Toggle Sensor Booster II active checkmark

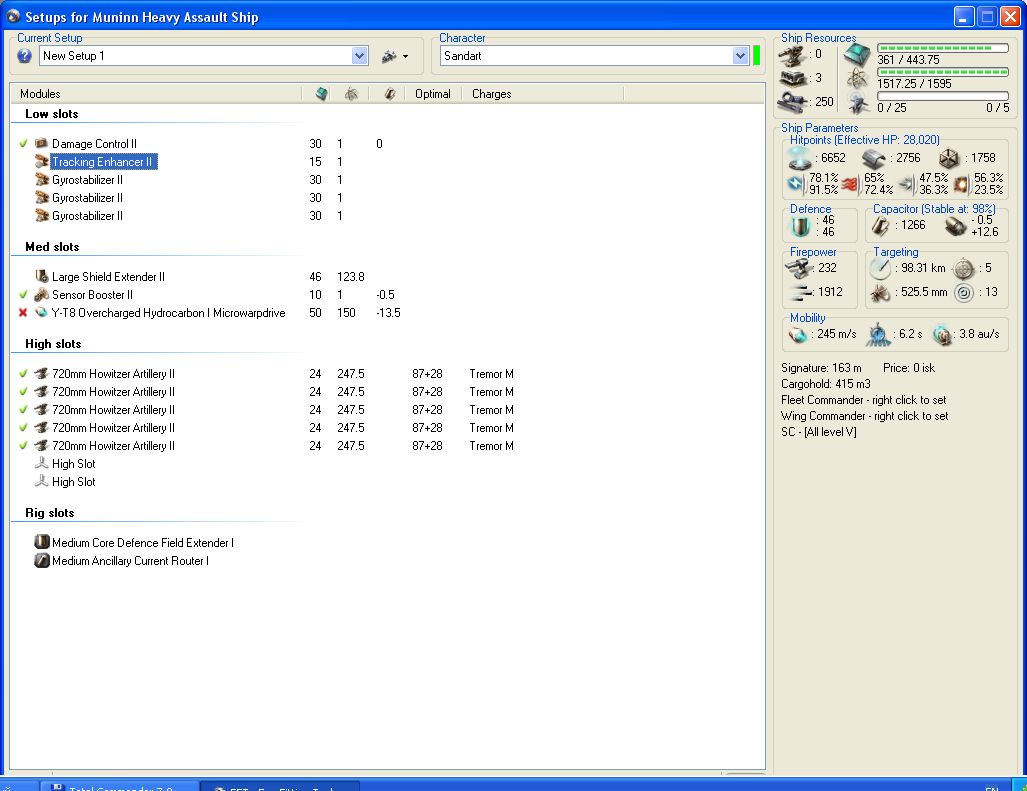(x=23, y=295)
